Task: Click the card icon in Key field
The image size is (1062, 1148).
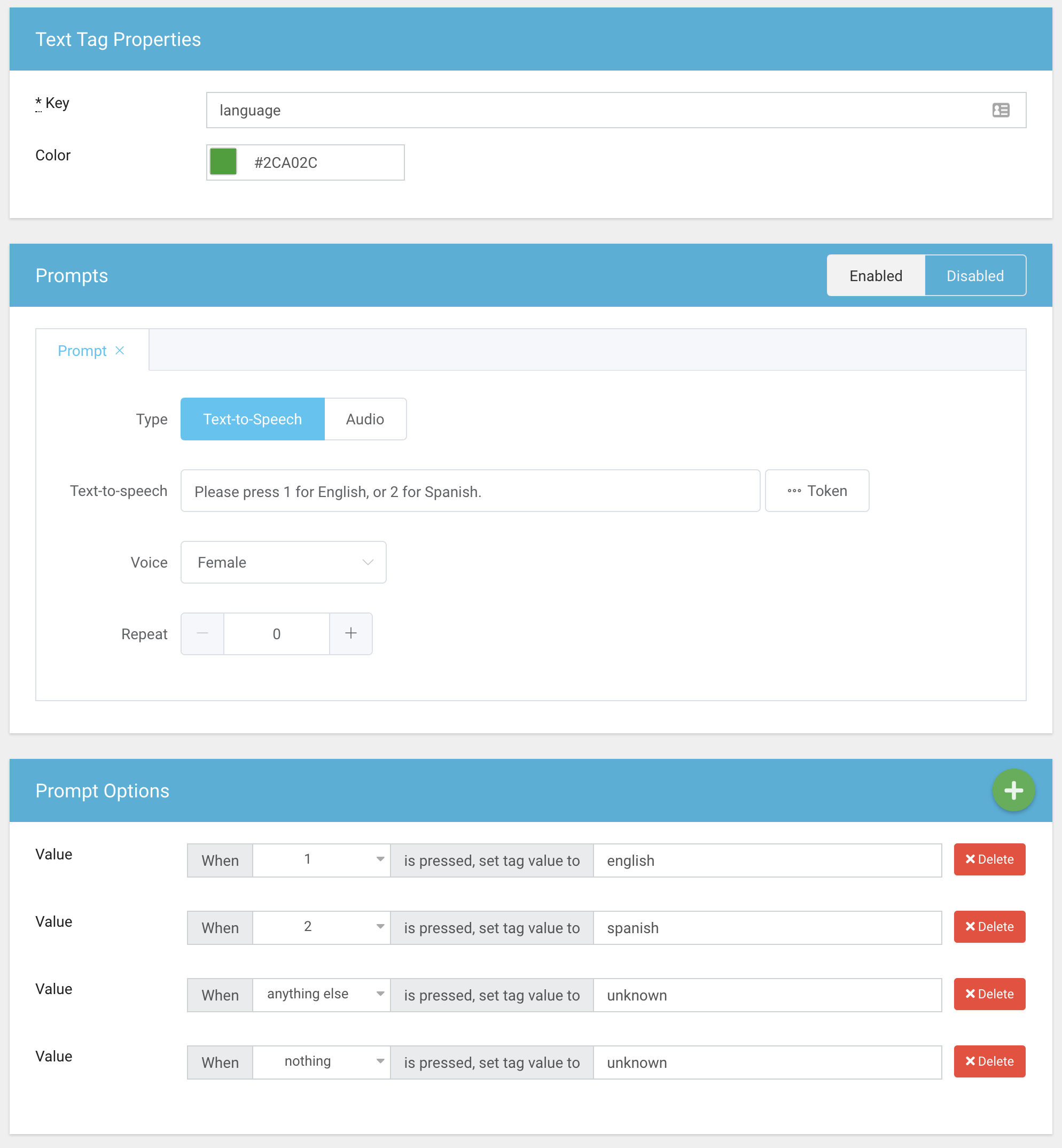Action: point(1001,110)
